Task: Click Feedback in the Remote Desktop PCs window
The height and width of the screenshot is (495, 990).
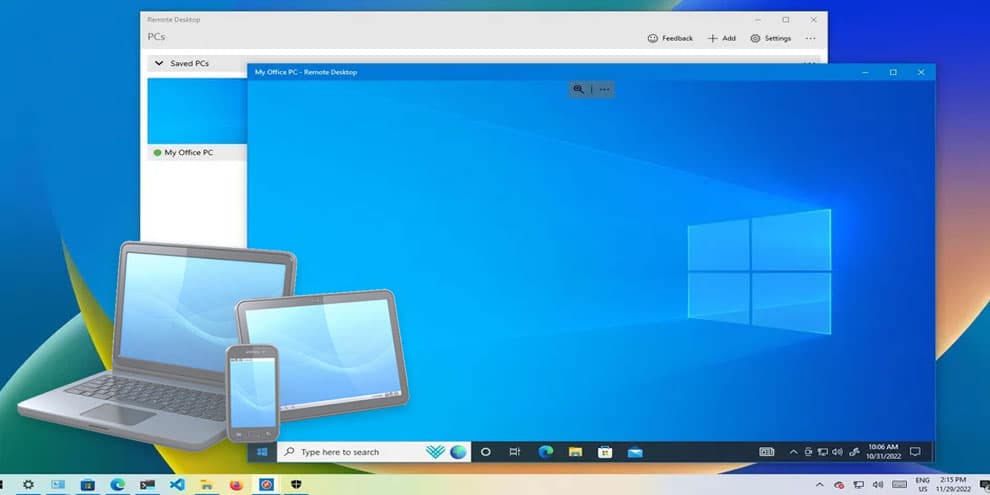Action: (670, 39)
